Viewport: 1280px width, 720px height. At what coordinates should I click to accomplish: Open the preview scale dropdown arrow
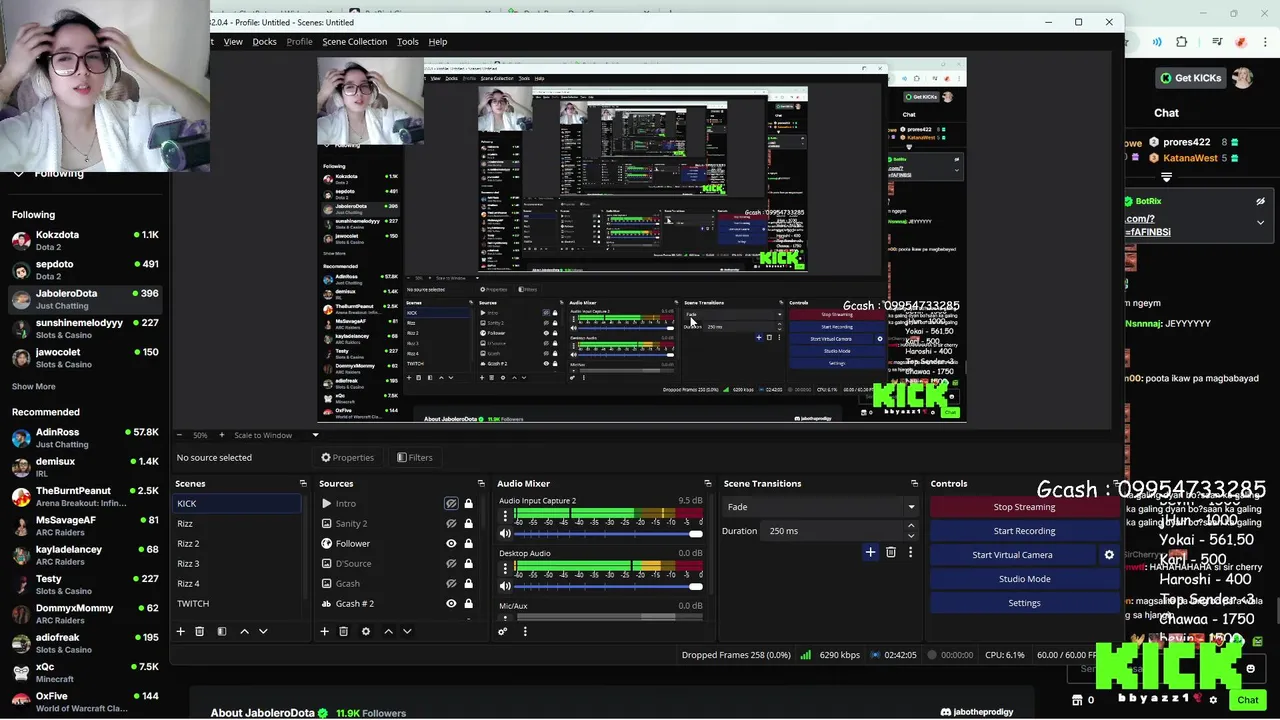[315, 435]
